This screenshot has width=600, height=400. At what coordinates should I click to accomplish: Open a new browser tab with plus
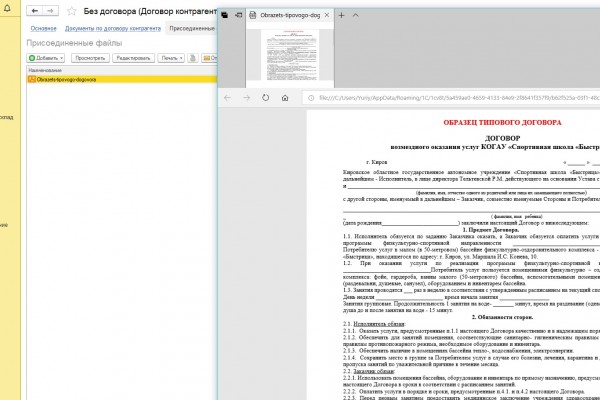tap(341, 15)
